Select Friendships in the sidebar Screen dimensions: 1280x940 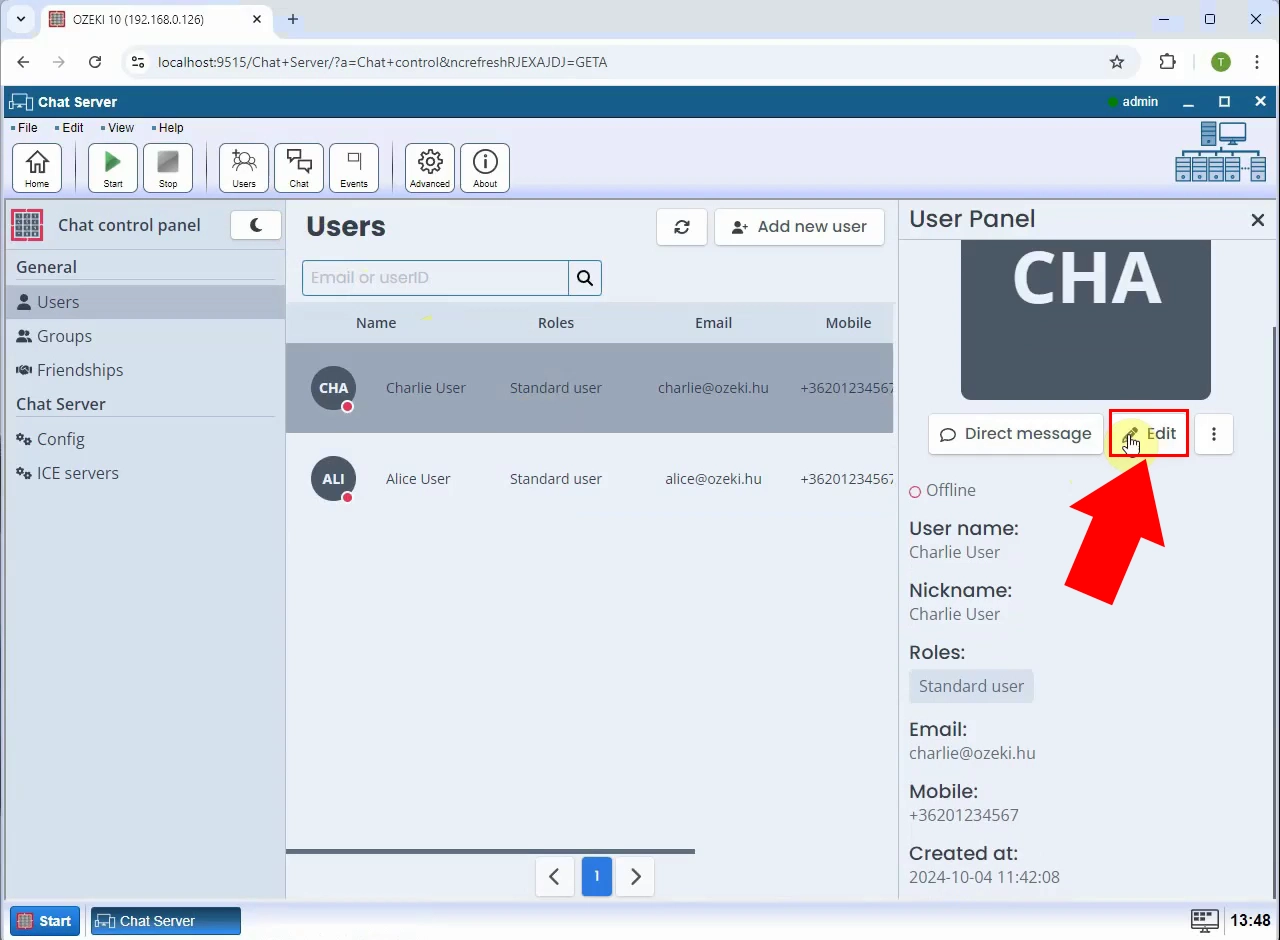145,370
